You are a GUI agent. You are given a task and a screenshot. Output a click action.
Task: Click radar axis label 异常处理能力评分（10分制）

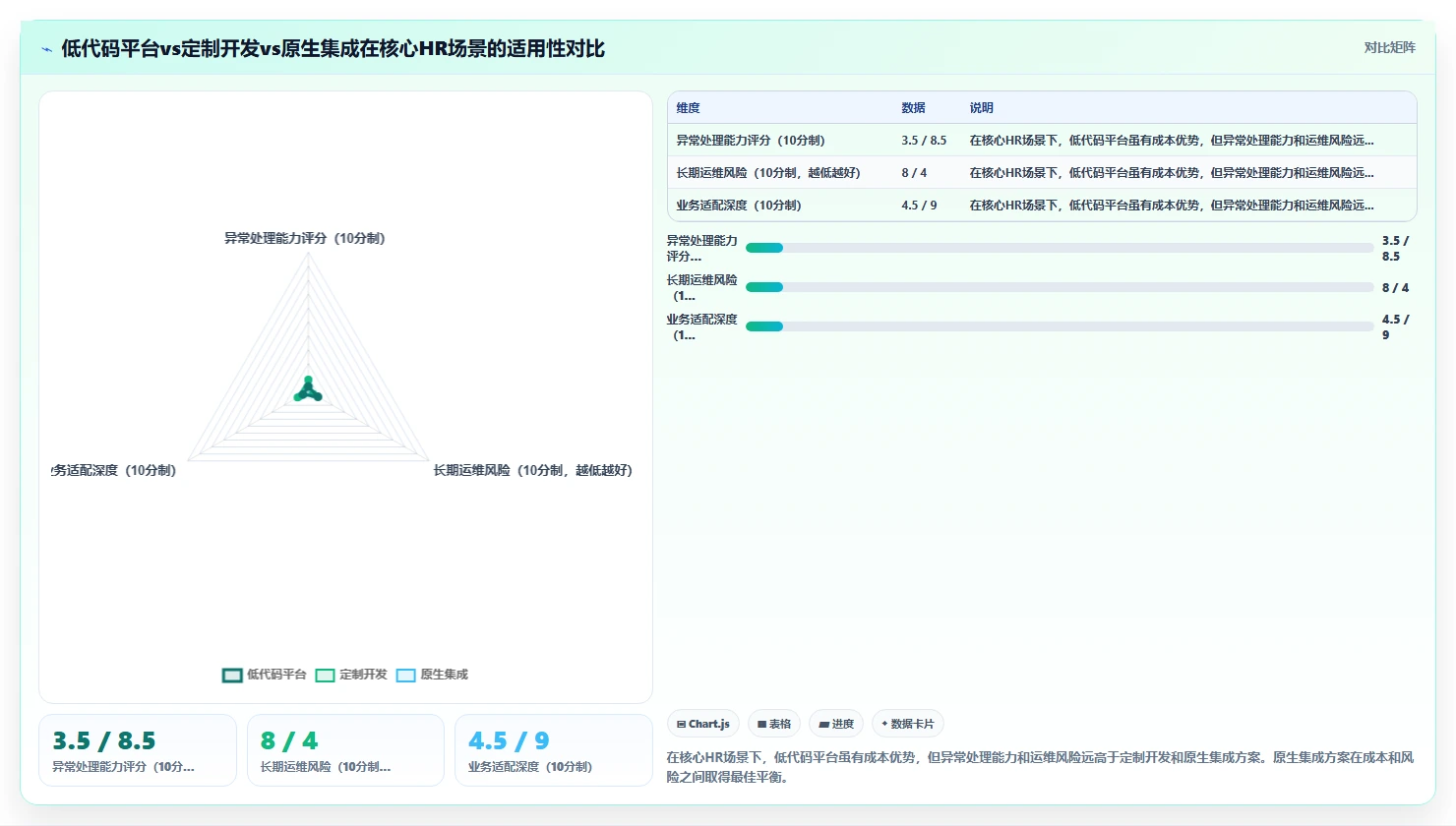pos(305,238)
